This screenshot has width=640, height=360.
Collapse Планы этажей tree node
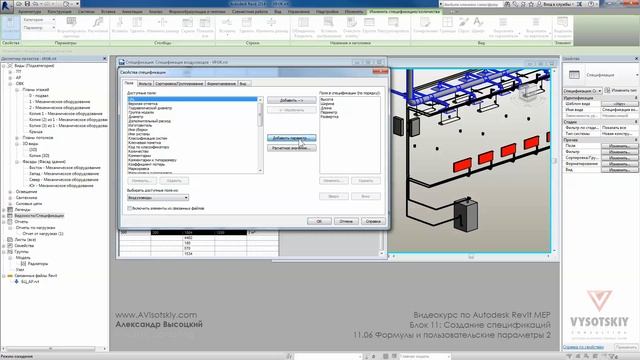click(17, 90)
